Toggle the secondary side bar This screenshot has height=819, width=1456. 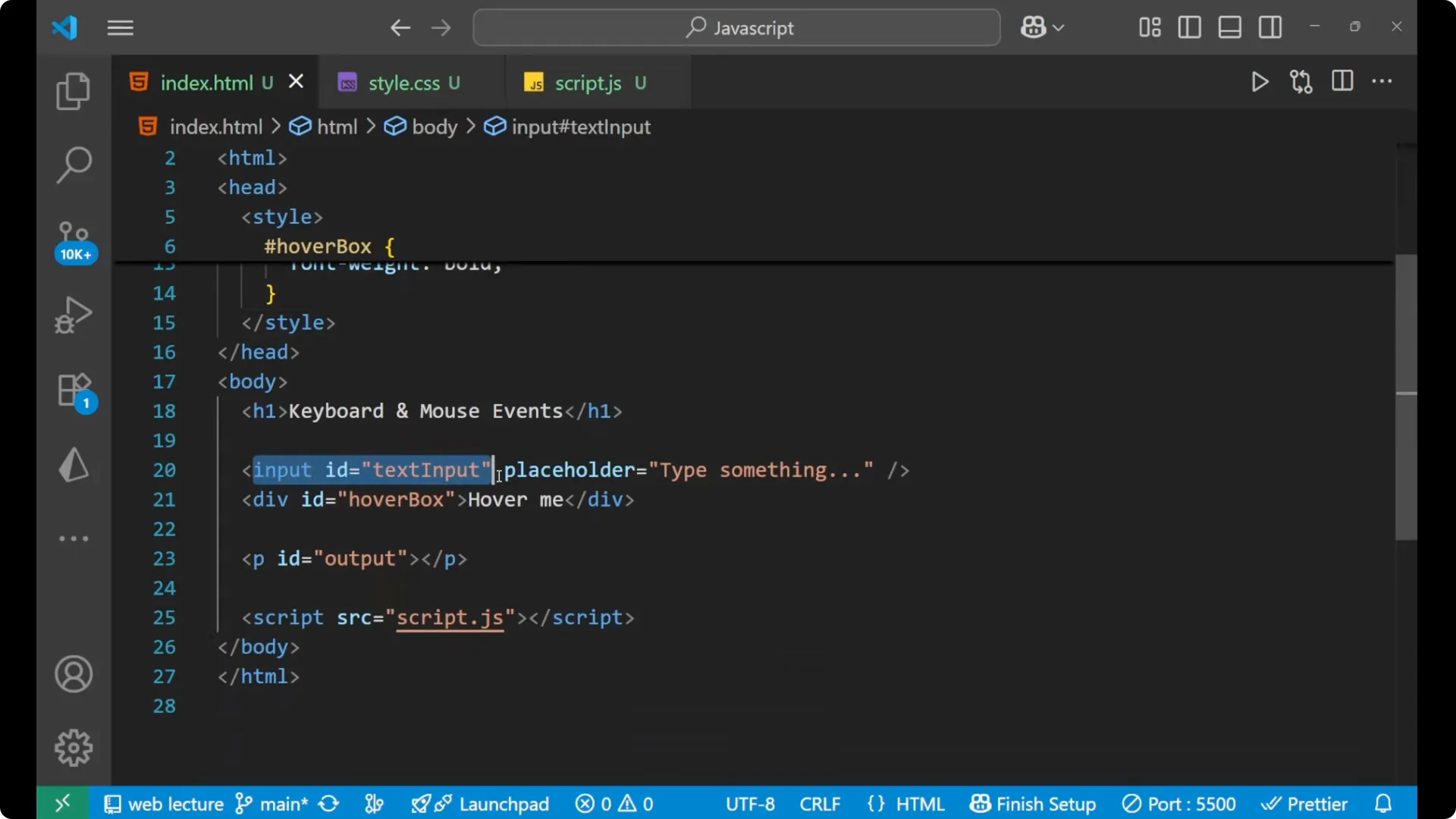1270,27
